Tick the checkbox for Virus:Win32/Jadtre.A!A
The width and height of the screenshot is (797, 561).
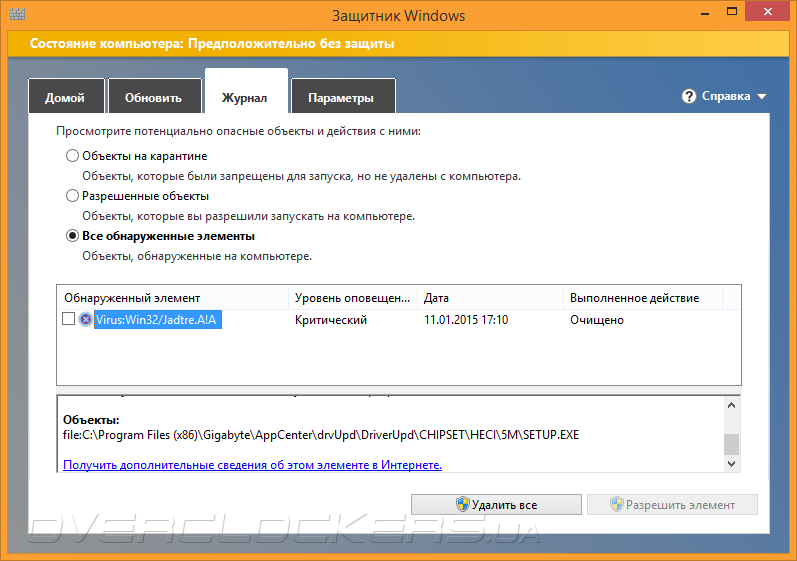(68, 319)
